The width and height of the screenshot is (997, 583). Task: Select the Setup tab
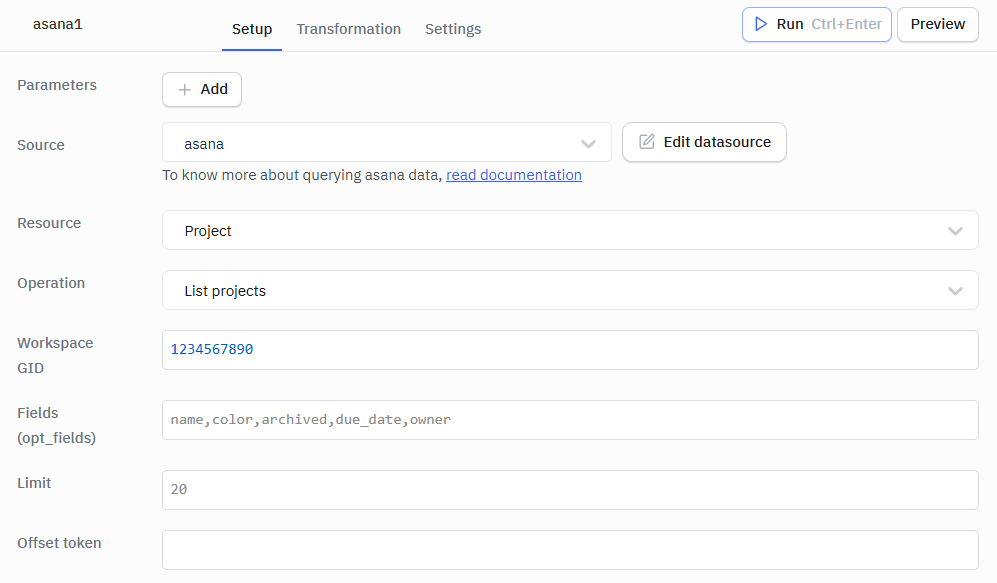coord(252,29)
